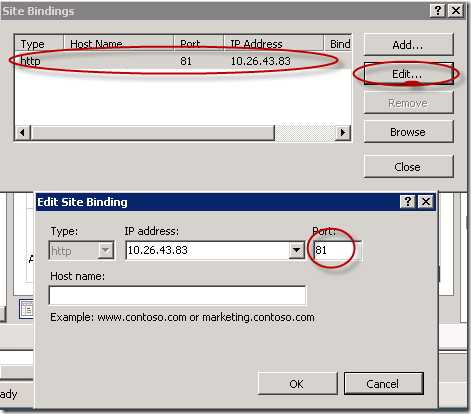Close the Site Bindings dialog via Close button
Viewport: 471px width, 414px height.
408,166
